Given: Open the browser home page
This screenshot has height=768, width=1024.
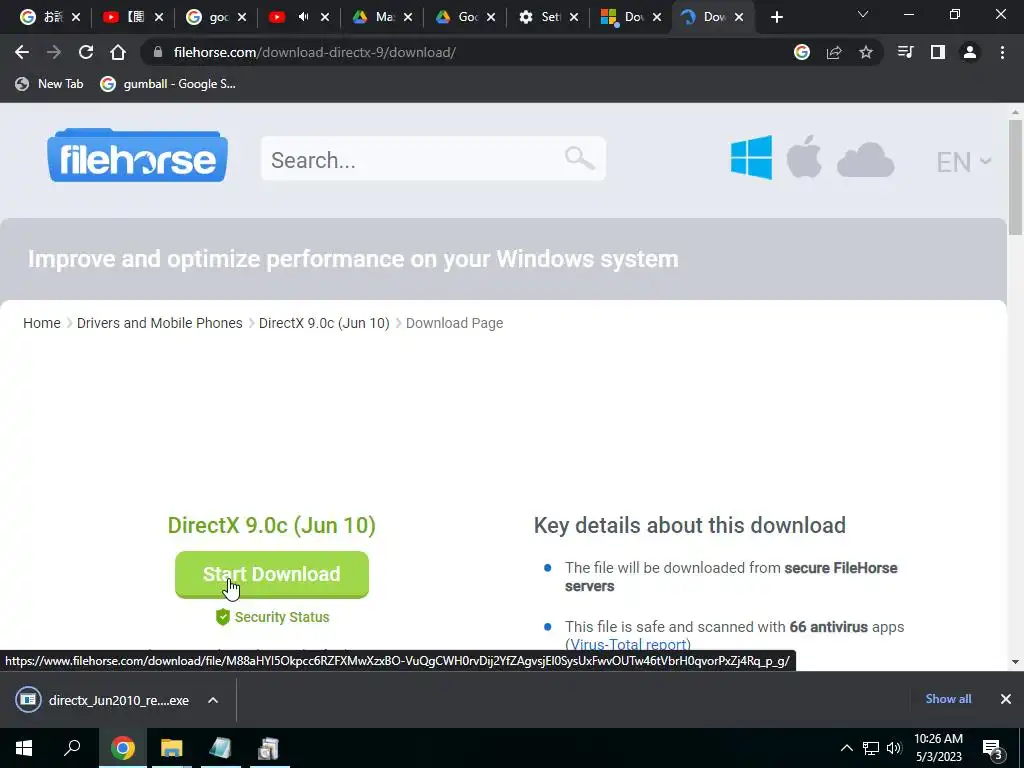Looking at the screenshot, I should coord(118,52).
